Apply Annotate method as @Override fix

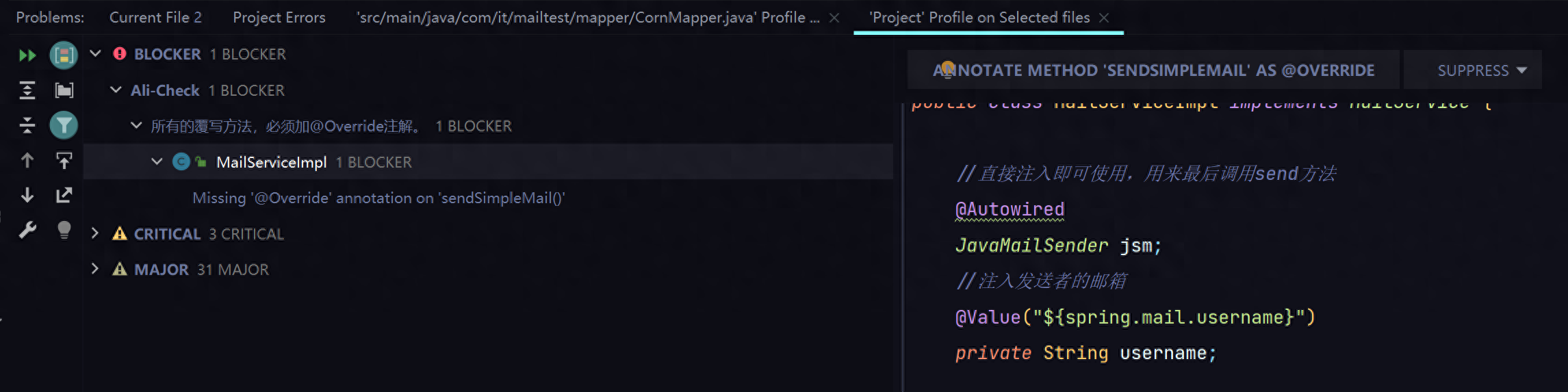(1153, 70)
